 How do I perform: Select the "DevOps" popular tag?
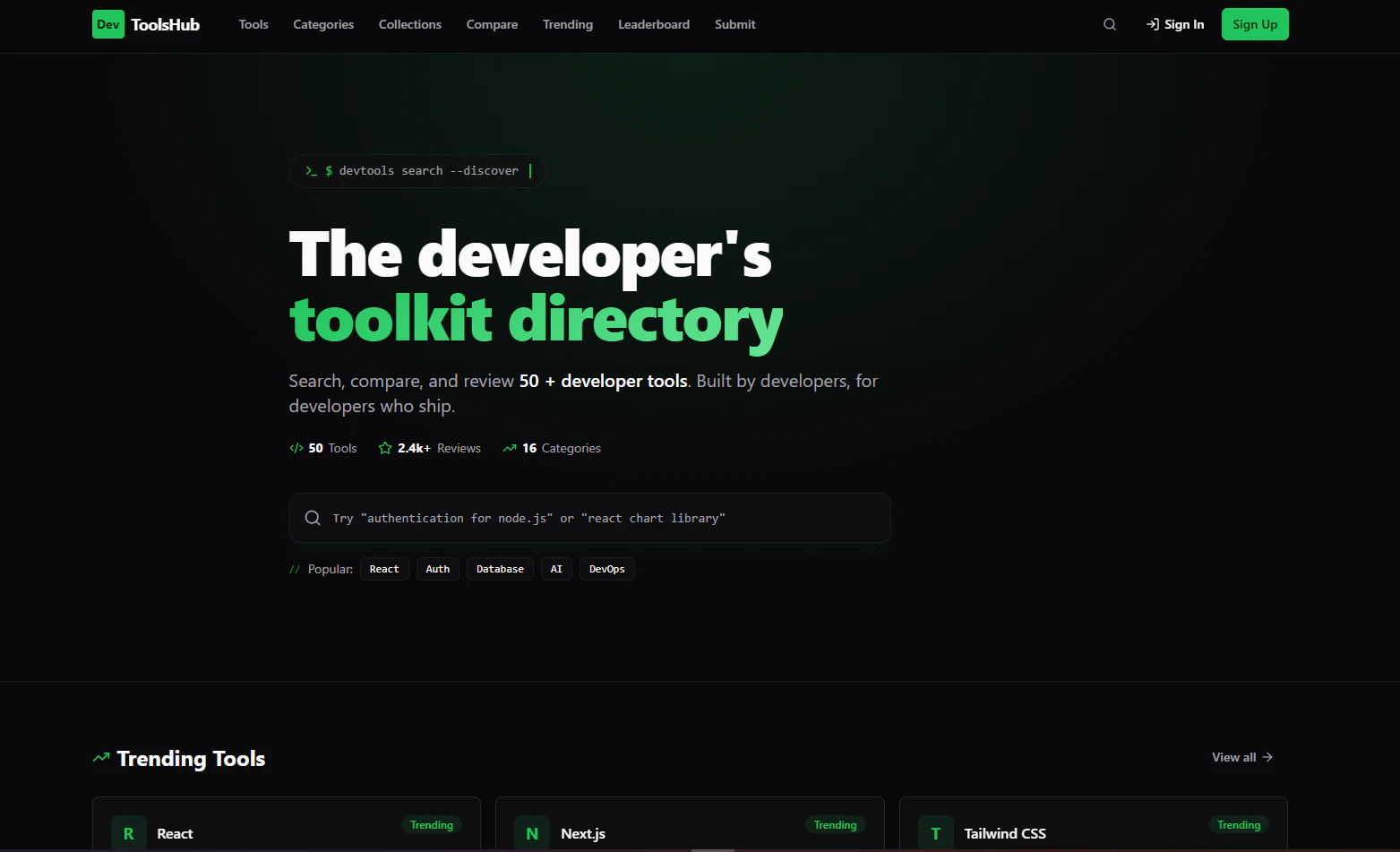pos(606,568)
